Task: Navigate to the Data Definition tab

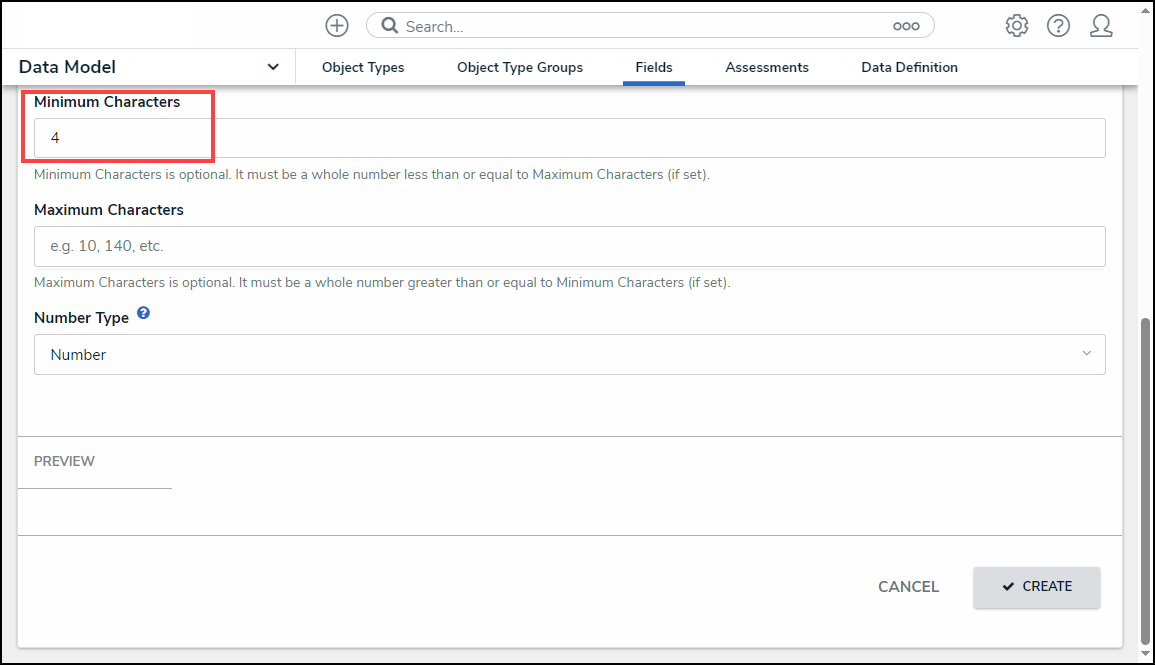Action: 909,67
